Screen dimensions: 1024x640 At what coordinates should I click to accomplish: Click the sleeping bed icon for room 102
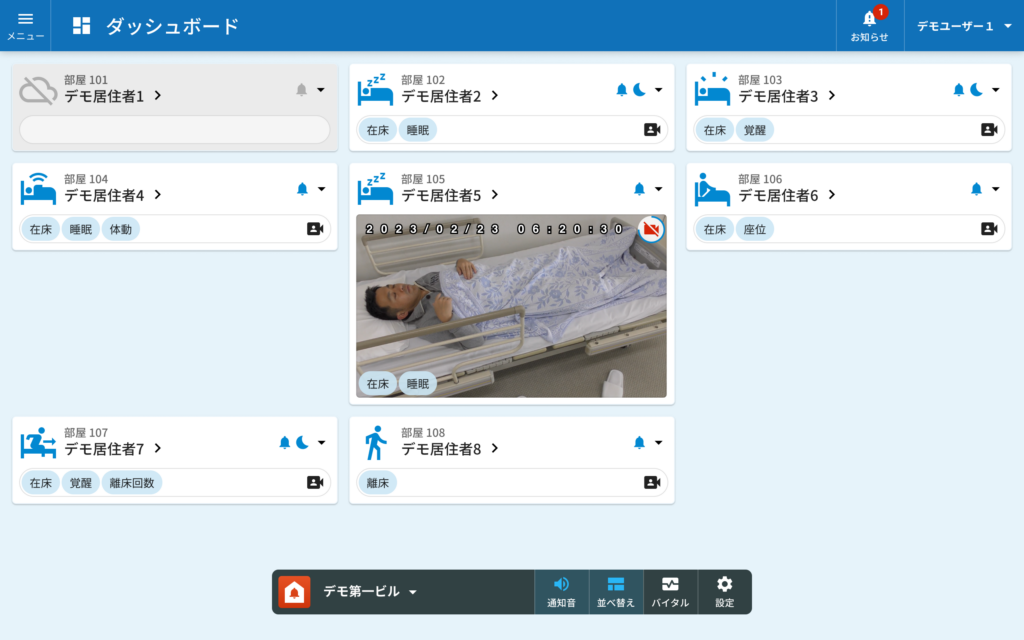pyautogui.click(x=376, y=89)
